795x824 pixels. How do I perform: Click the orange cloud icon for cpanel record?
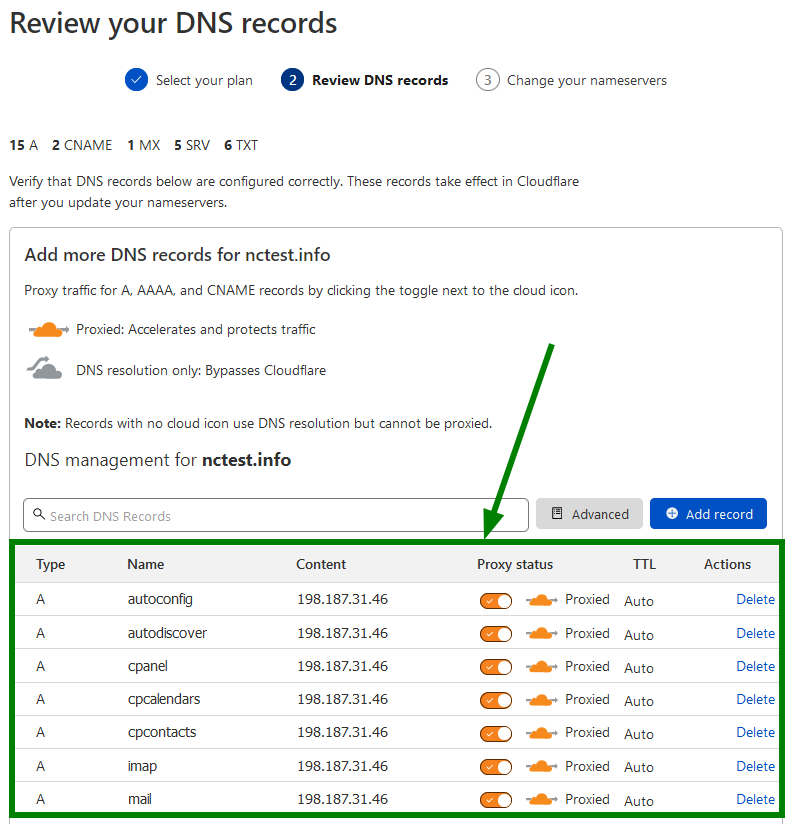[541, 667]
